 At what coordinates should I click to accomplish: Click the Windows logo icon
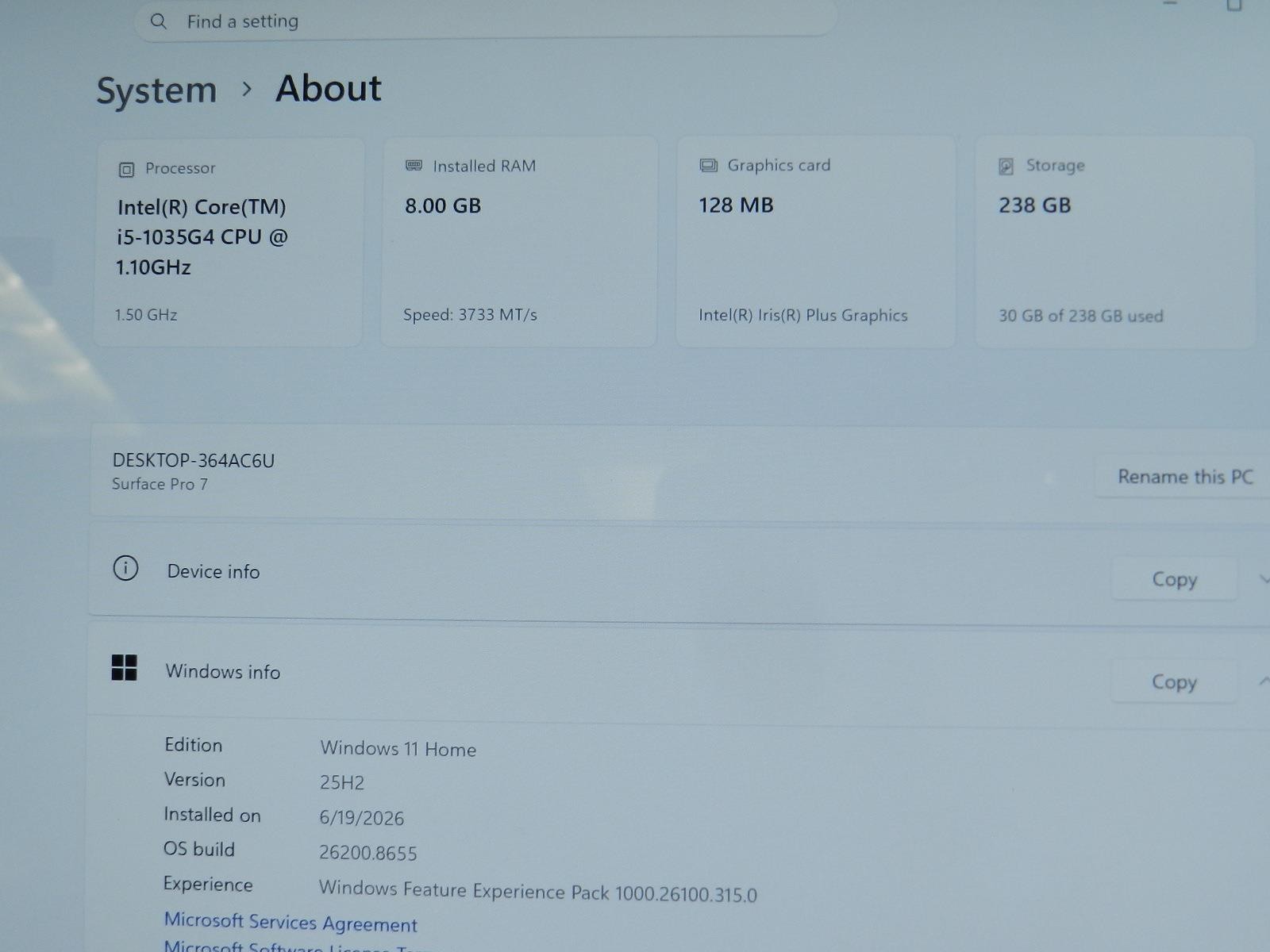click(x=124, y=668)
